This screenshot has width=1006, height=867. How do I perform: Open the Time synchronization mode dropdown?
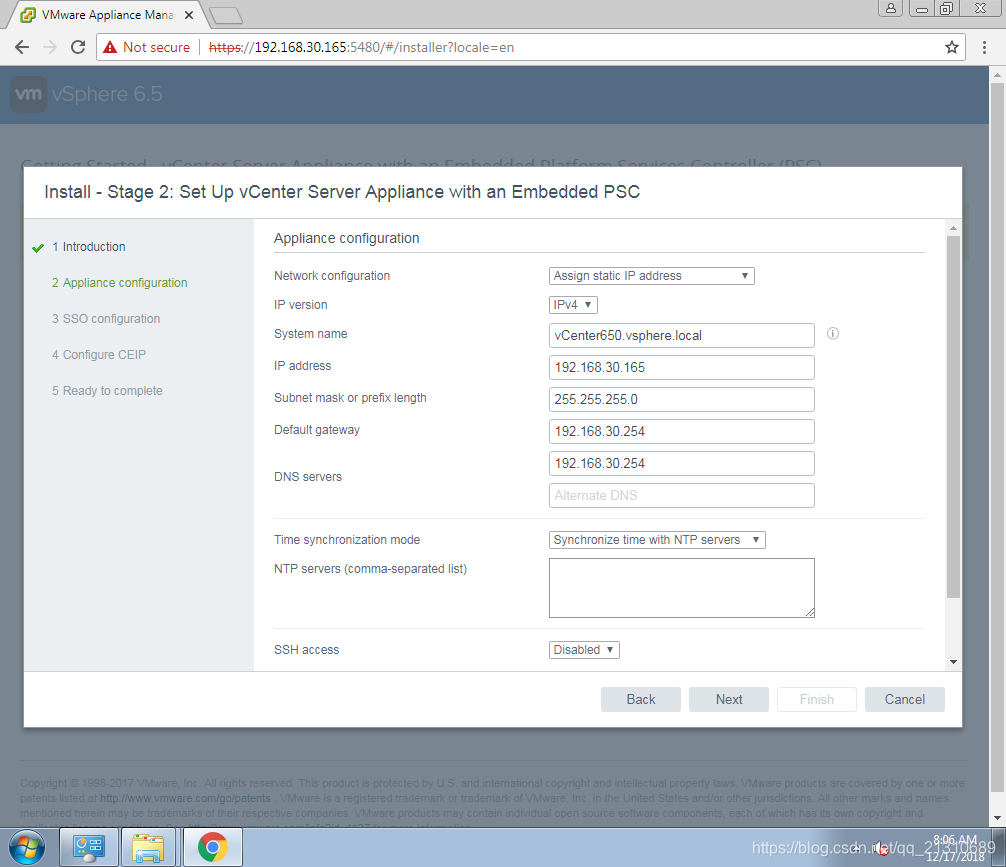tap(657, 540)
